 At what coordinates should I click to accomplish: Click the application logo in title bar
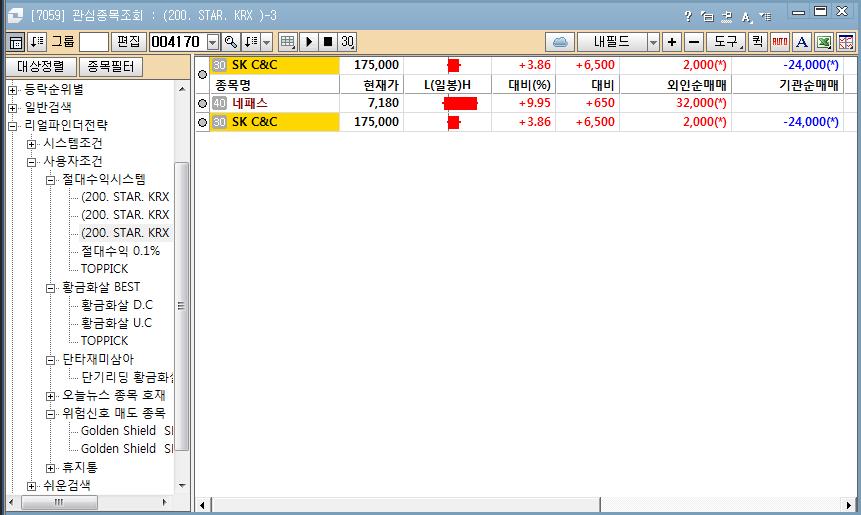15,15
